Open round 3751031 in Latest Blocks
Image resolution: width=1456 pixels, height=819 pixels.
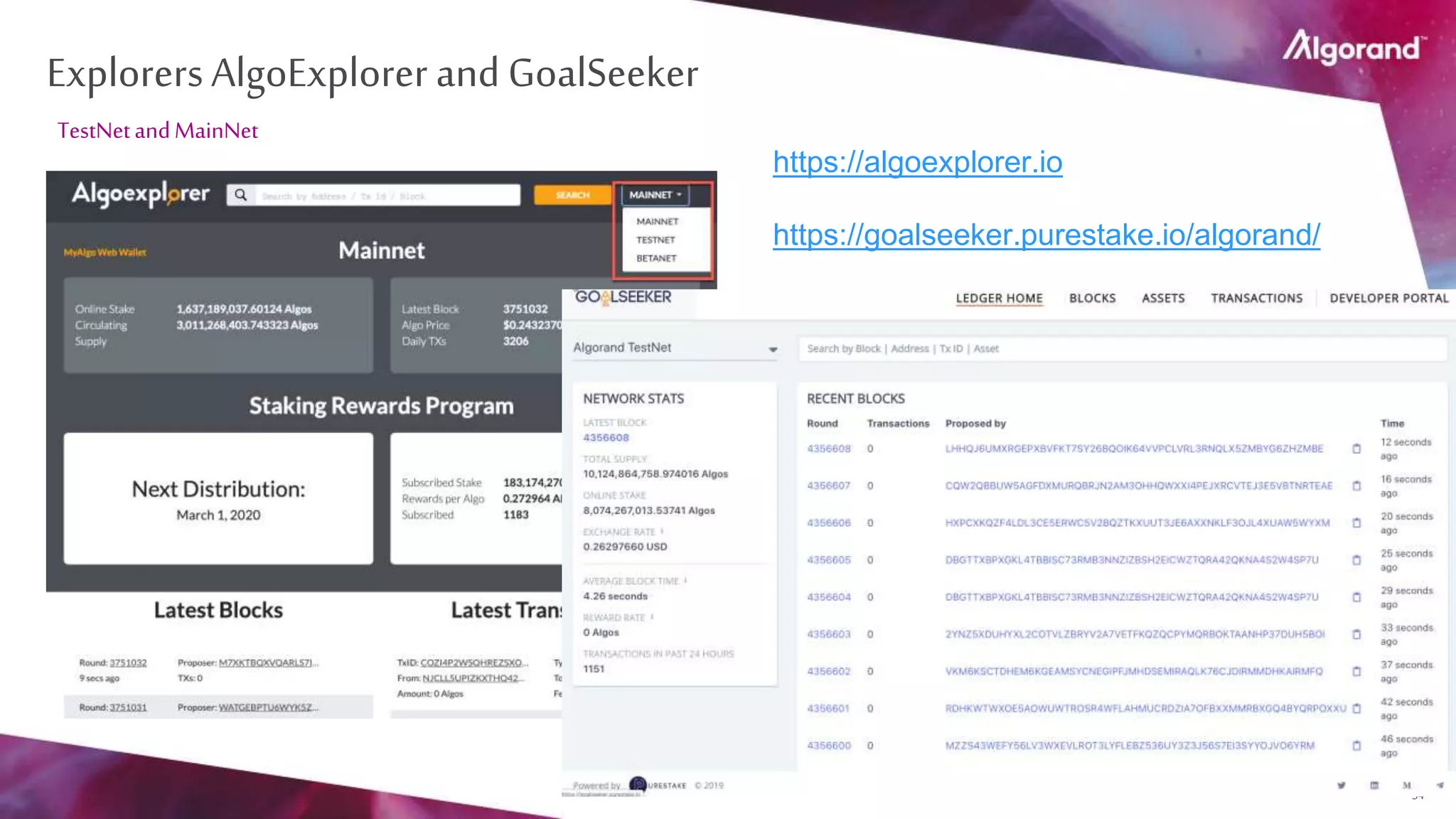[x=128, y=707]
